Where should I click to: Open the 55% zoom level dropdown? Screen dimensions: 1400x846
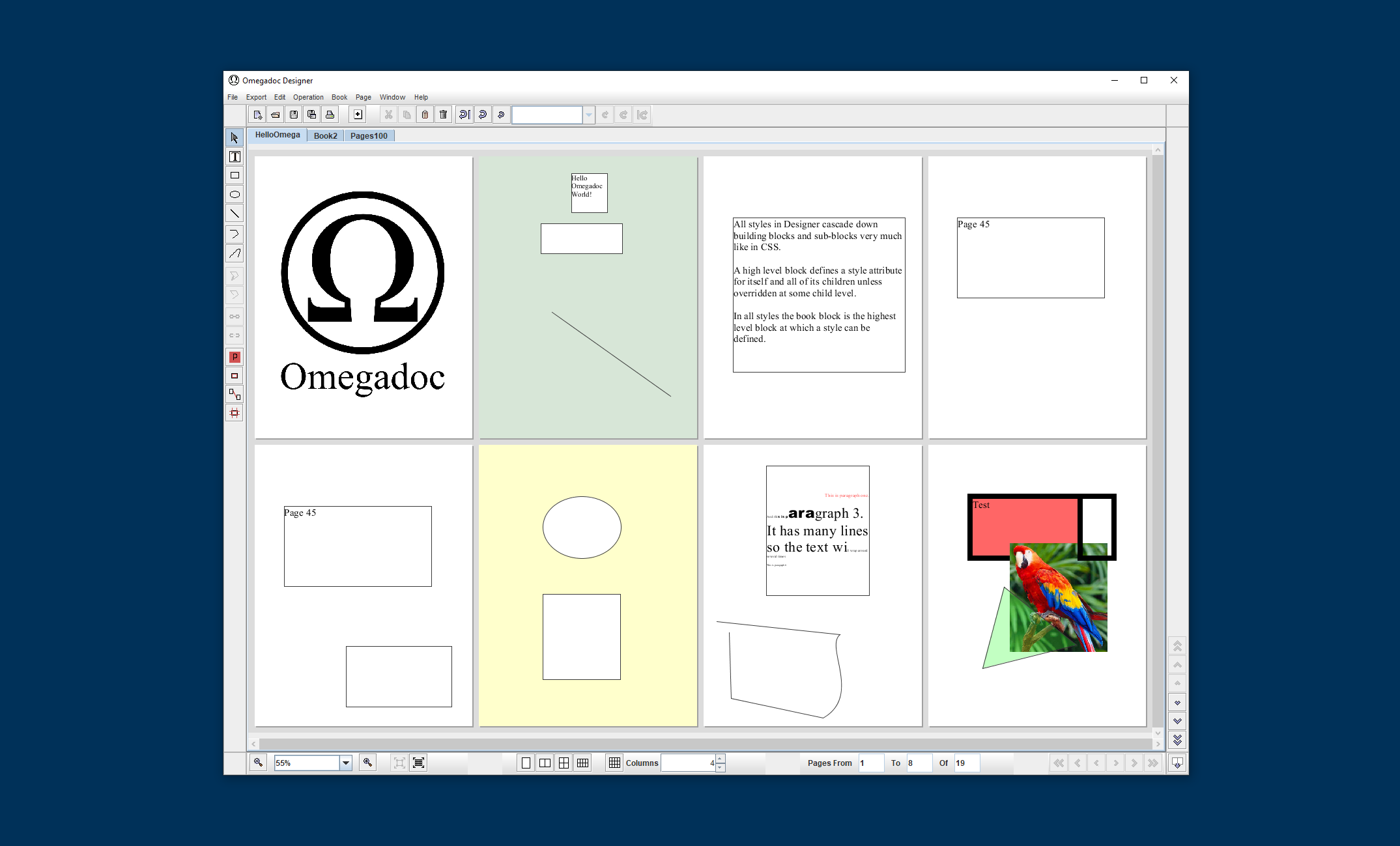click(x=346, y=763)
